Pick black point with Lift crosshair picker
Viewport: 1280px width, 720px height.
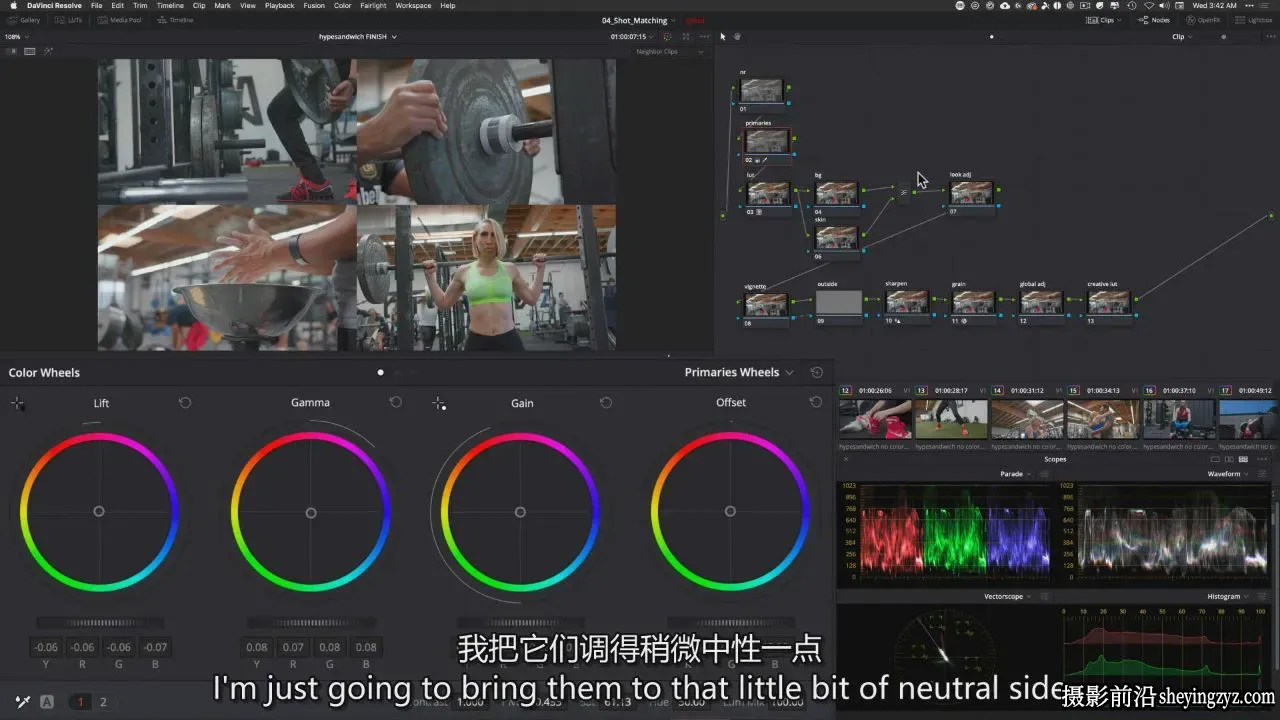(x=17, y=403)
